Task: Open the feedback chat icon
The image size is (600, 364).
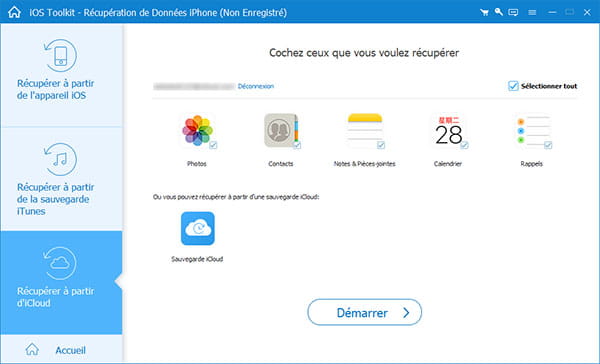Action: coord(513,12)
